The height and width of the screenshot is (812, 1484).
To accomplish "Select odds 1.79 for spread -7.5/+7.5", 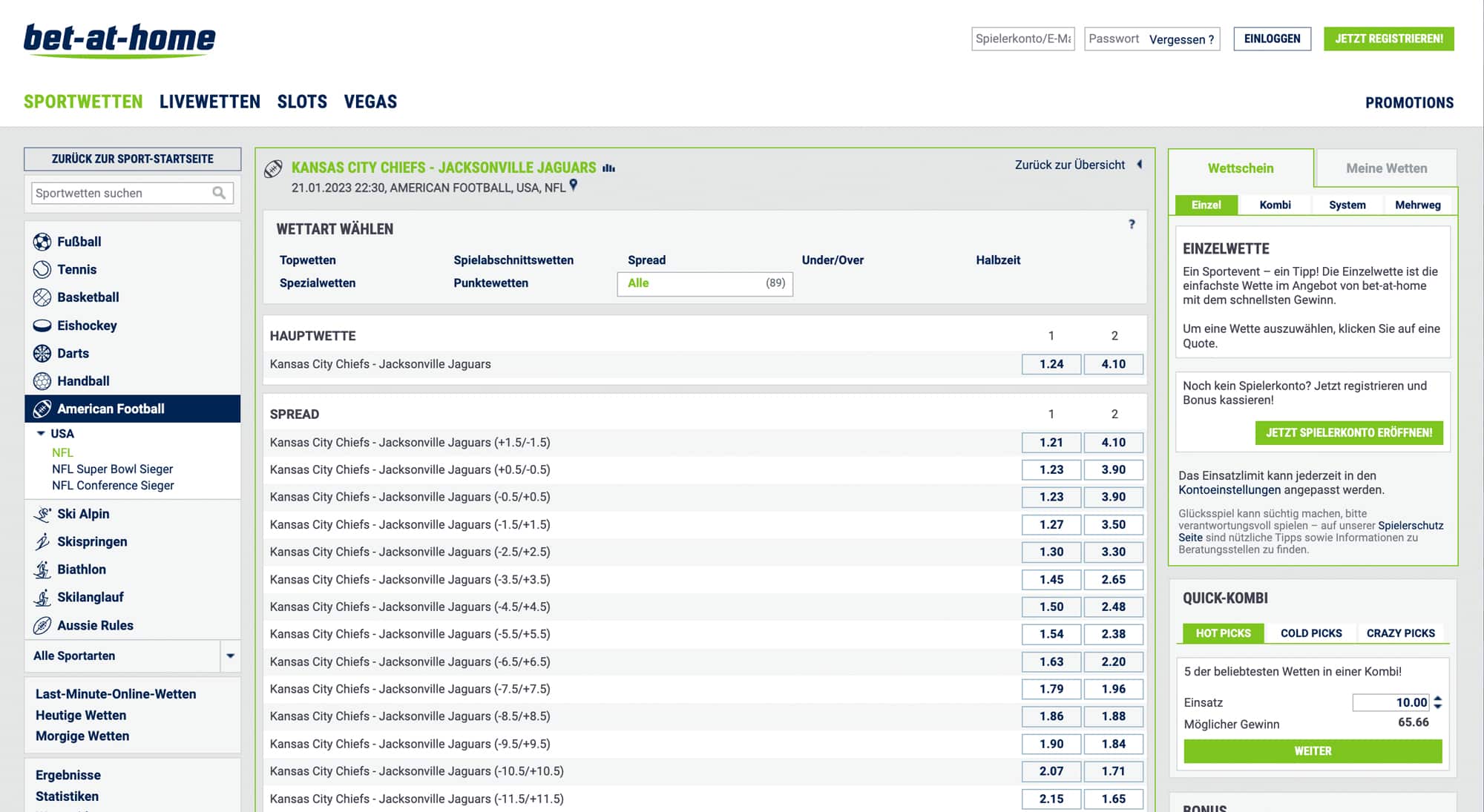I will pyautogui.click(x=1051, y=689).
